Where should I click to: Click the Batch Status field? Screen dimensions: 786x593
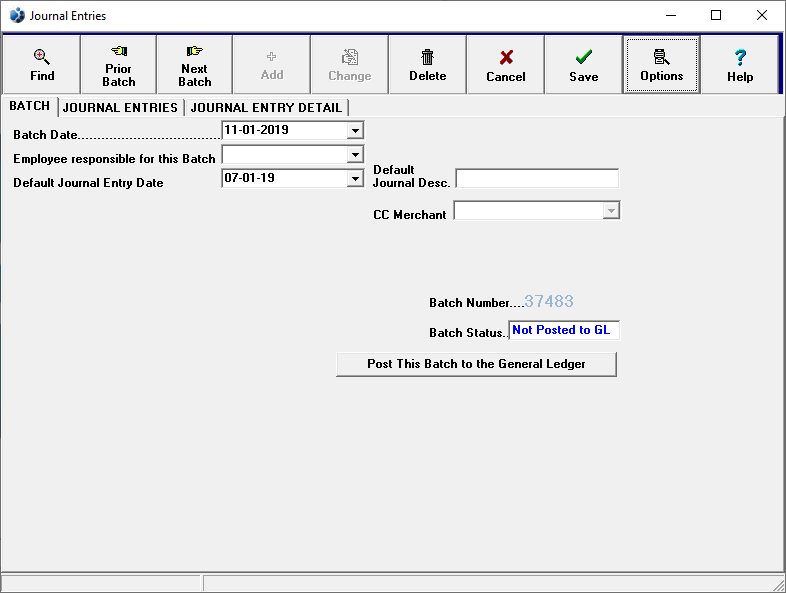(564, 330)
